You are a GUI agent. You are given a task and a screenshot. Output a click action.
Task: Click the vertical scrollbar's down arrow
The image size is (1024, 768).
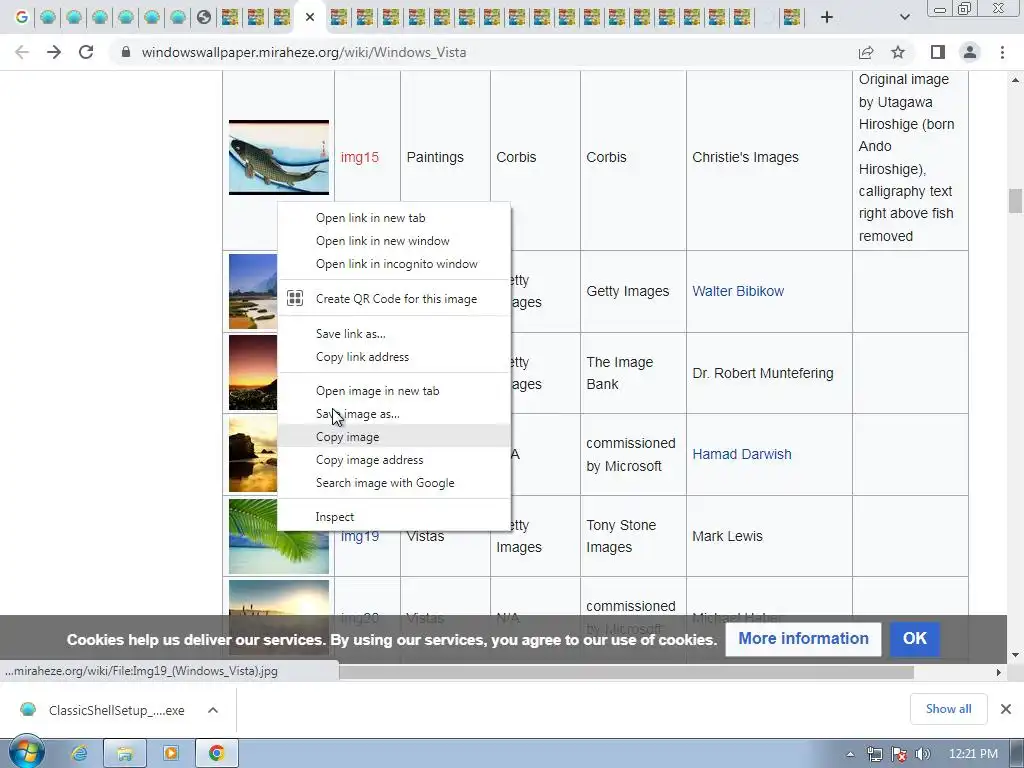click(x=1015, y=654)
